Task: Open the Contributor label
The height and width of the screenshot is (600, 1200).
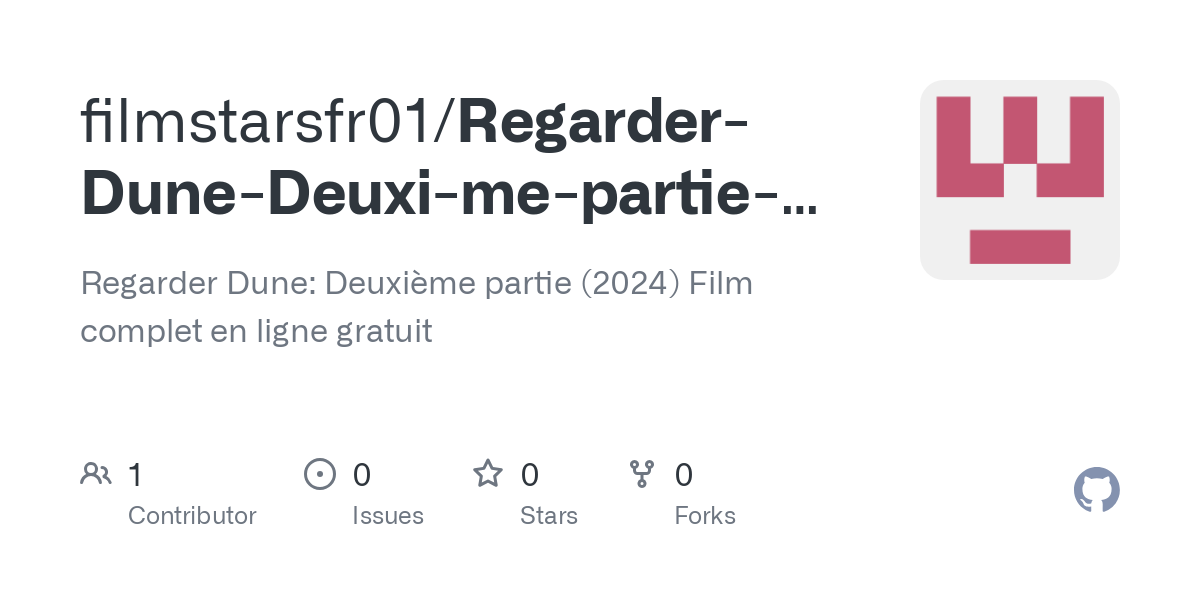Action: click(192, 516)
